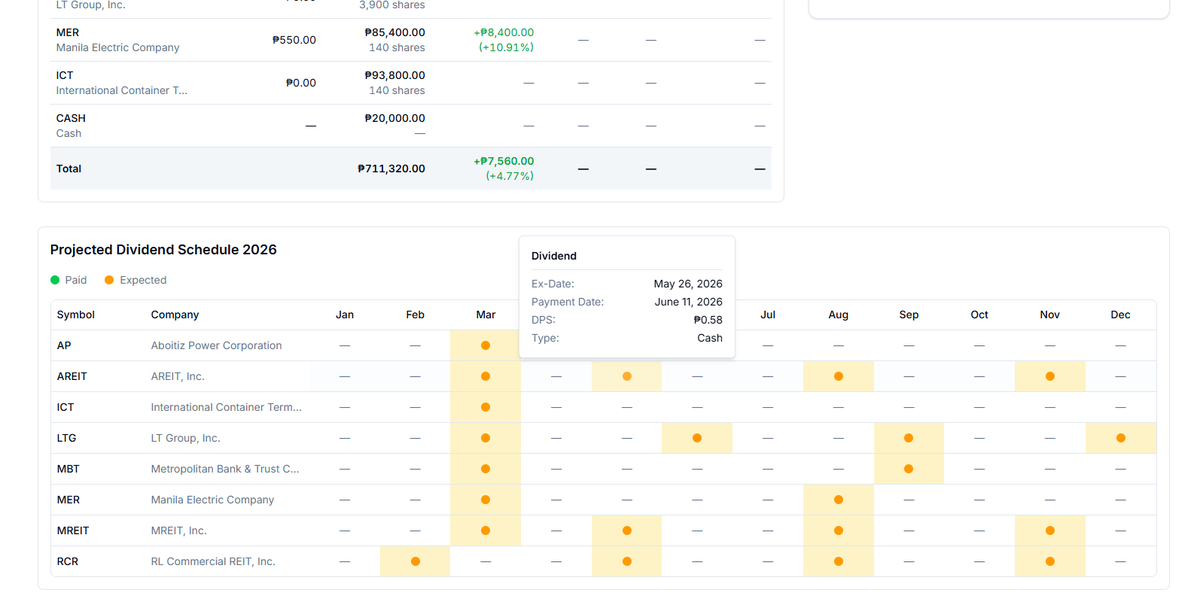Select AP symbol in dividend schedule
The height and width of the screenshot is (611, 1200).
click(64, 345)
